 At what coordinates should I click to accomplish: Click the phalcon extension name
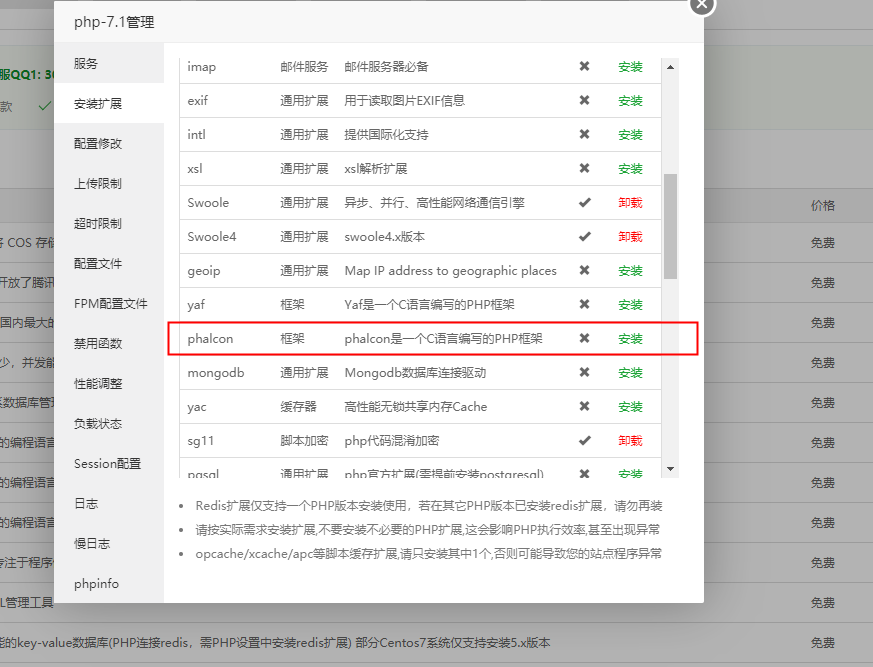coord(210,339)
